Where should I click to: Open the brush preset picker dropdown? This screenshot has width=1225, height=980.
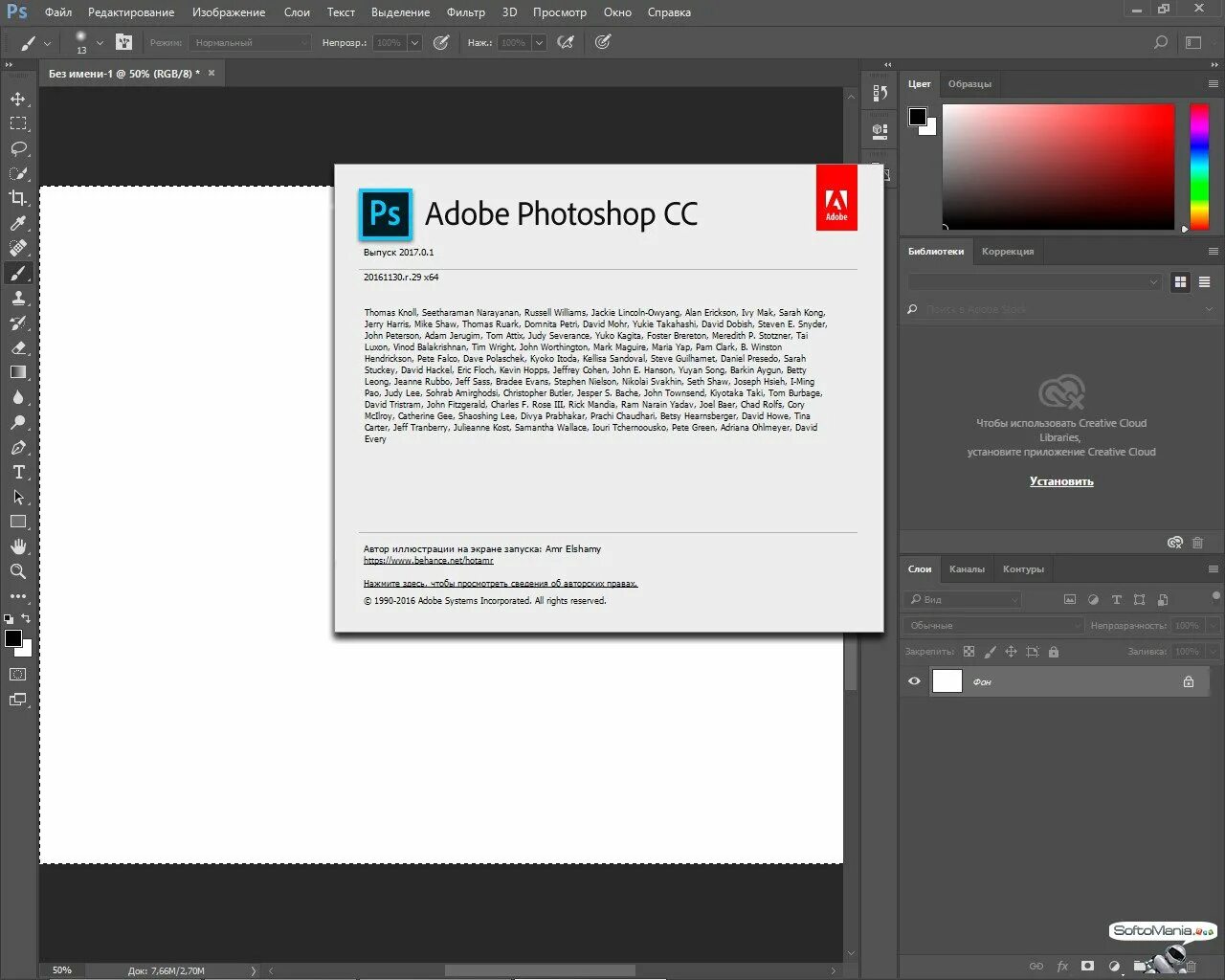click(100, 43)
